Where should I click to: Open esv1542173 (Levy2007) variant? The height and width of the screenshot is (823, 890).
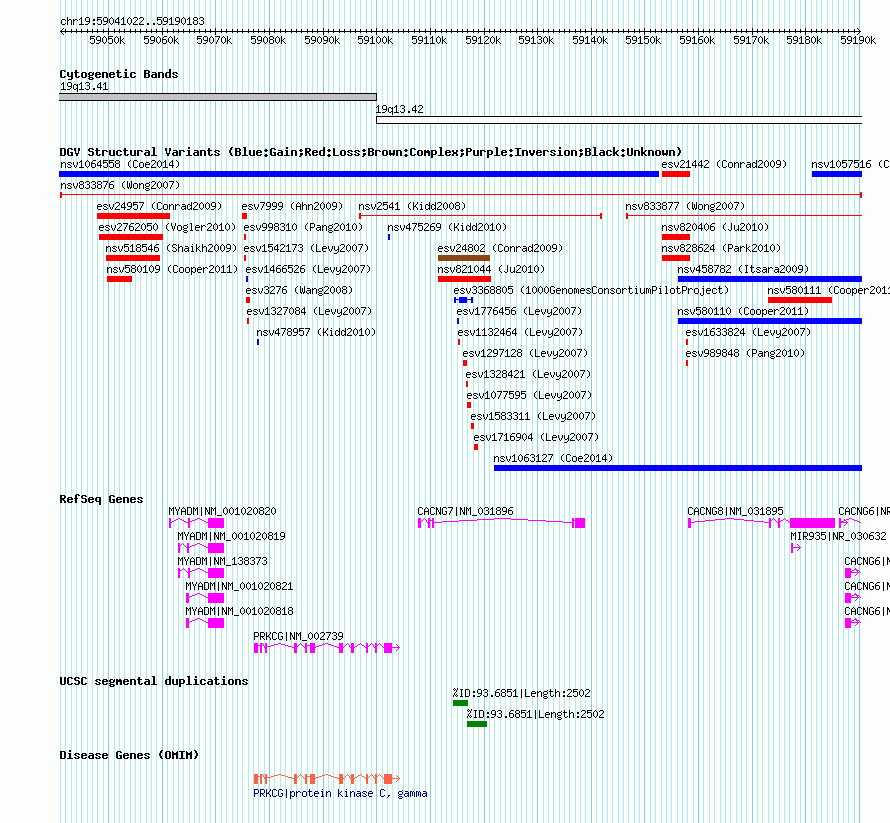[306, 248]
